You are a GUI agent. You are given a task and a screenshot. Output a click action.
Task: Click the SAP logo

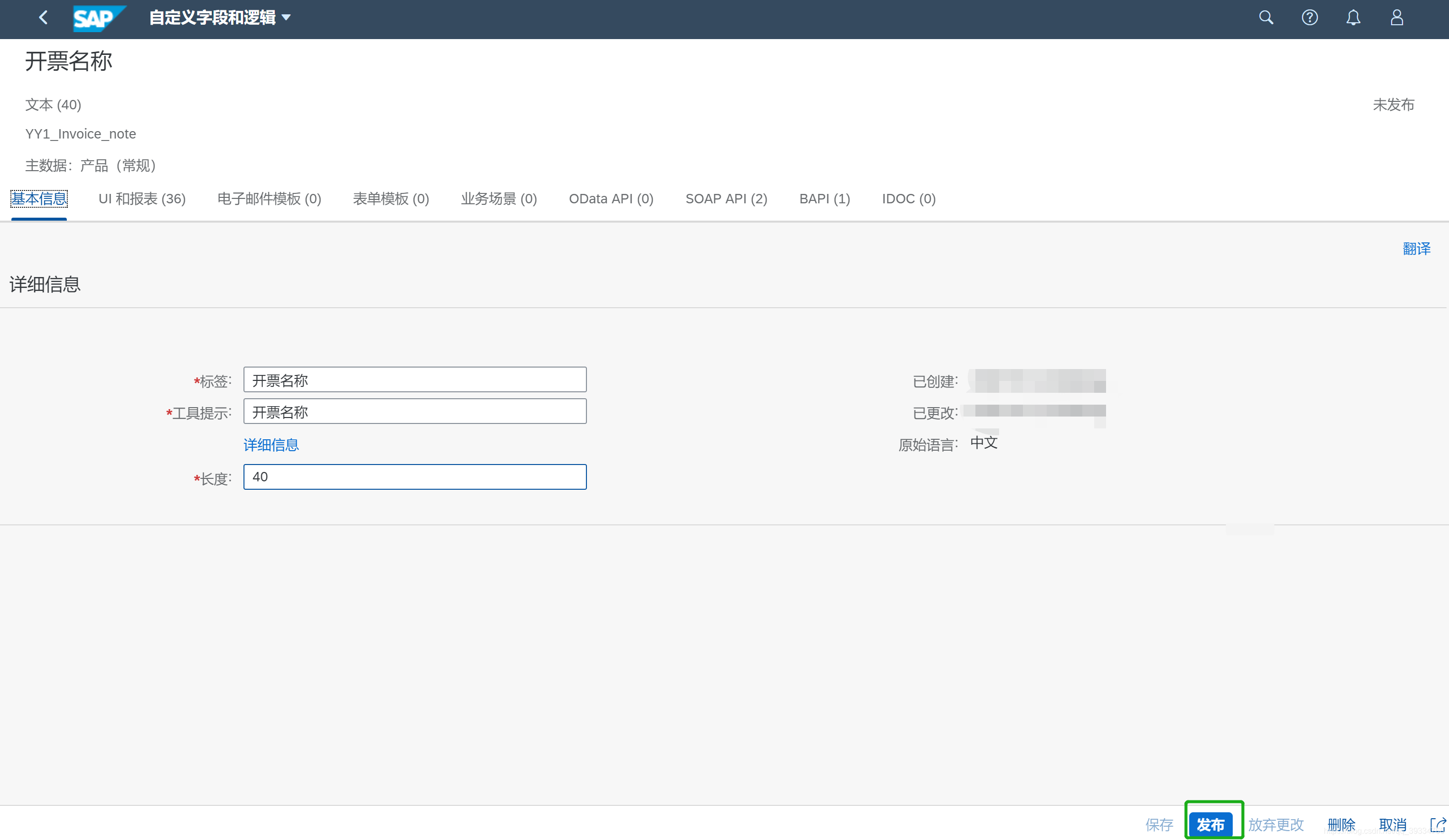[99, 18]
